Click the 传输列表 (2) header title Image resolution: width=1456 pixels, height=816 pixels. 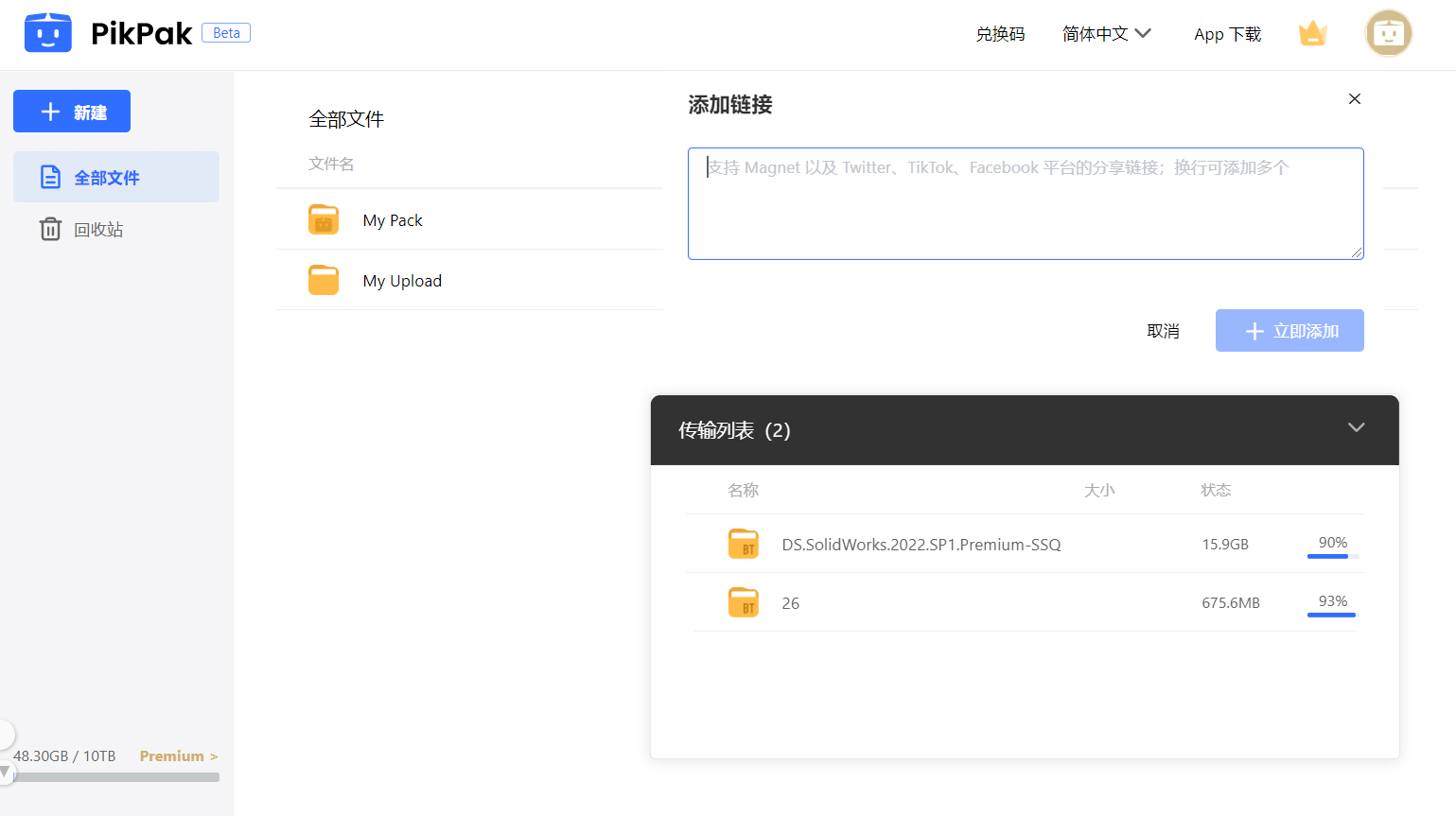pos(734,430)
